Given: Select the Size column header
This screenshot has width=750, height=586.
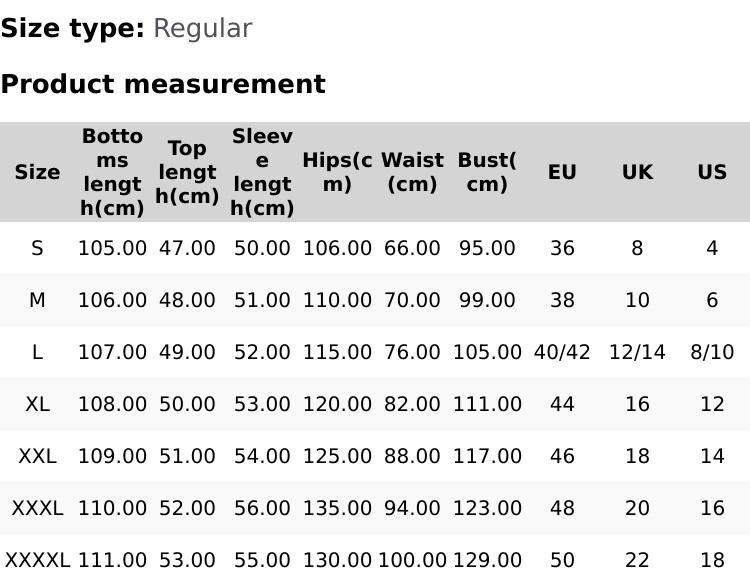Looking at the screenshot, I should (37, 172).
